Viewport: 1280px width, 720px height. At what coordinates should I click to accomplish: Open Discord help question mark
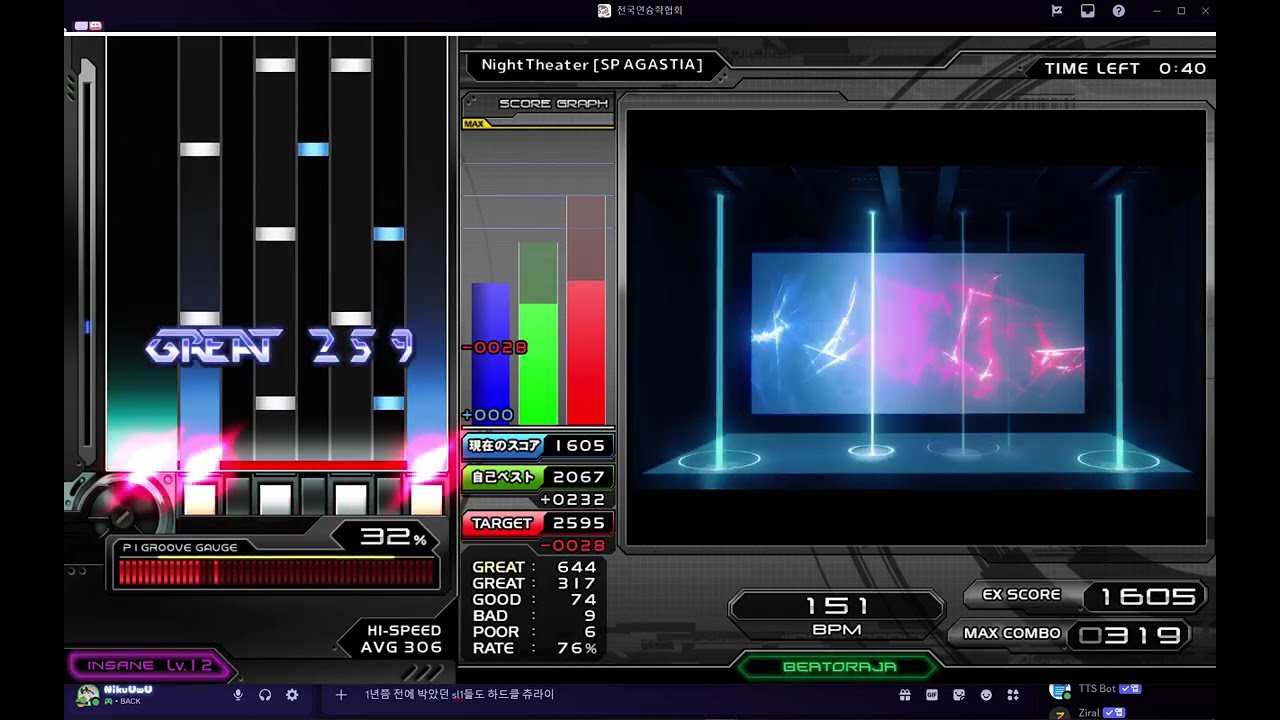pyautogui.click(x=1119, y=11)
